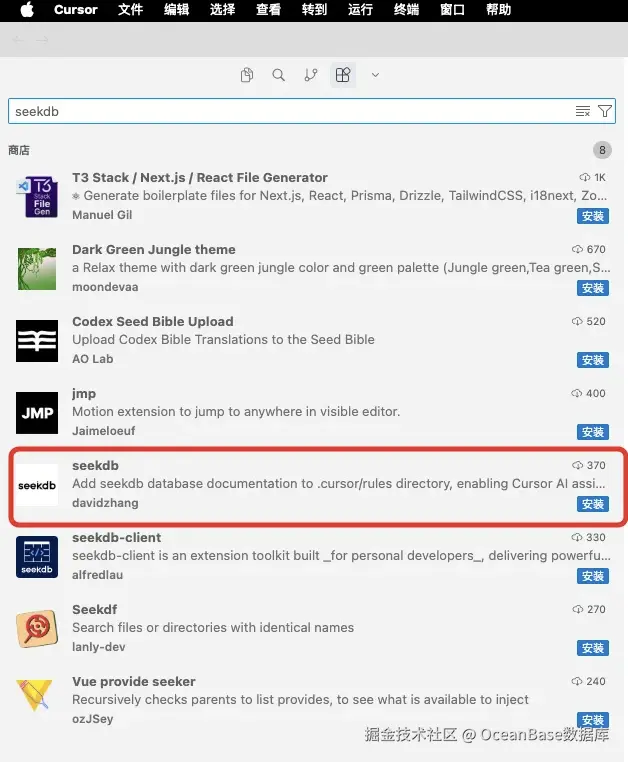Open the Seekdf extension title

coord(95,609)
